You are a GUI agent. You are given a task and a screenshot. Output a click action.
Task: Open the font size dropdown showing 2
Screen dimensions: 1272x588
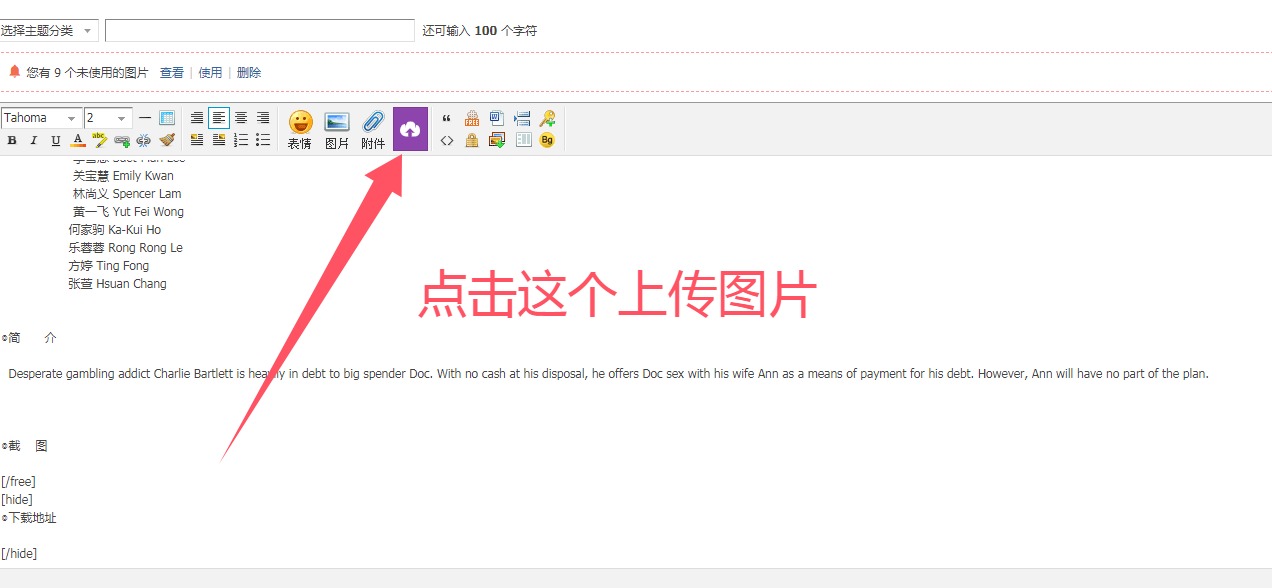(108, 118)
